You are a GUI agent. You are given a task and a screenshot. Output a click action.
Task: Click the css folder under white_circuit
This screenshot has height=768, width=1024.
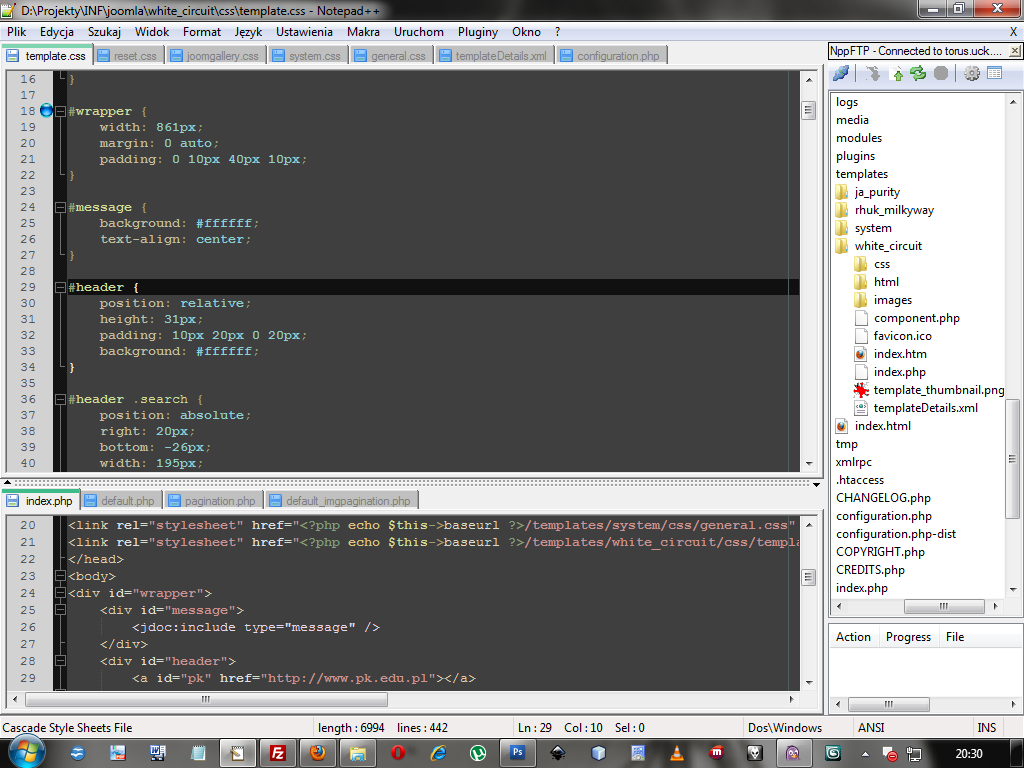881,264
